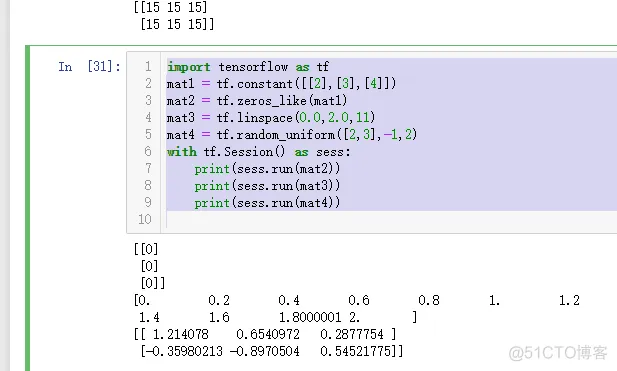Click line number 1 in the gutter
Image resolution: width=617 pixels, height=371 pixels.
pyautogui.click(x=148, y=66)
